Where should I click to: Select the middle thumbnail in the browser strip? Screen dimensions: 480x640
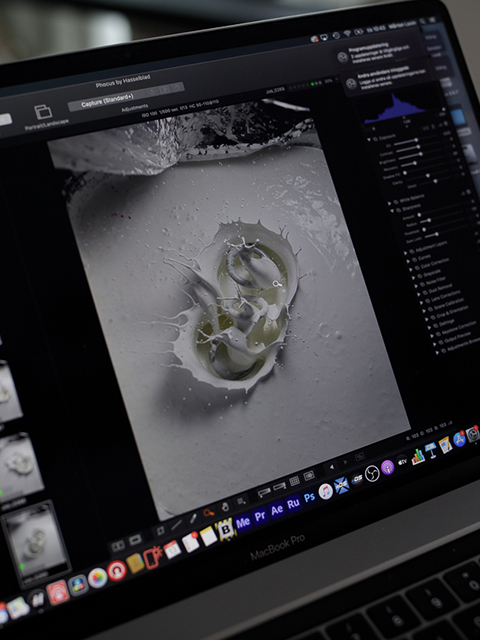tap(20, 466)
